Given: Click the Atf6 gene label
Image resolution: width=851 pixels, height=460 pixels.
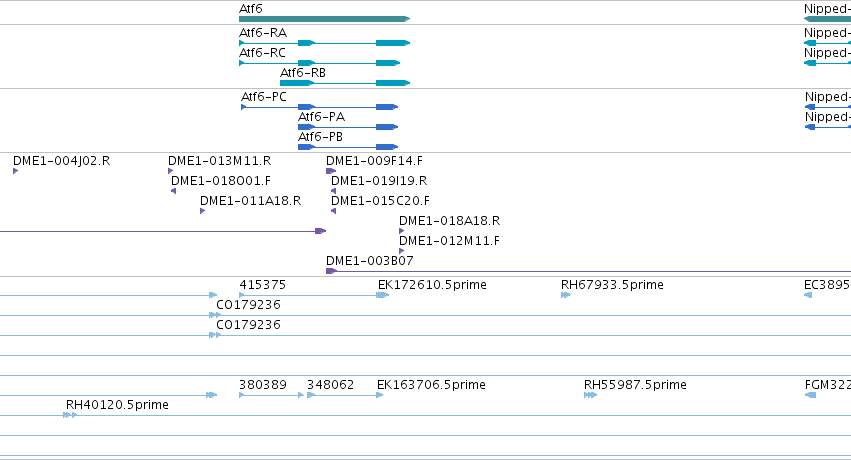Looking at the screenshot, I should click(251, 9).
